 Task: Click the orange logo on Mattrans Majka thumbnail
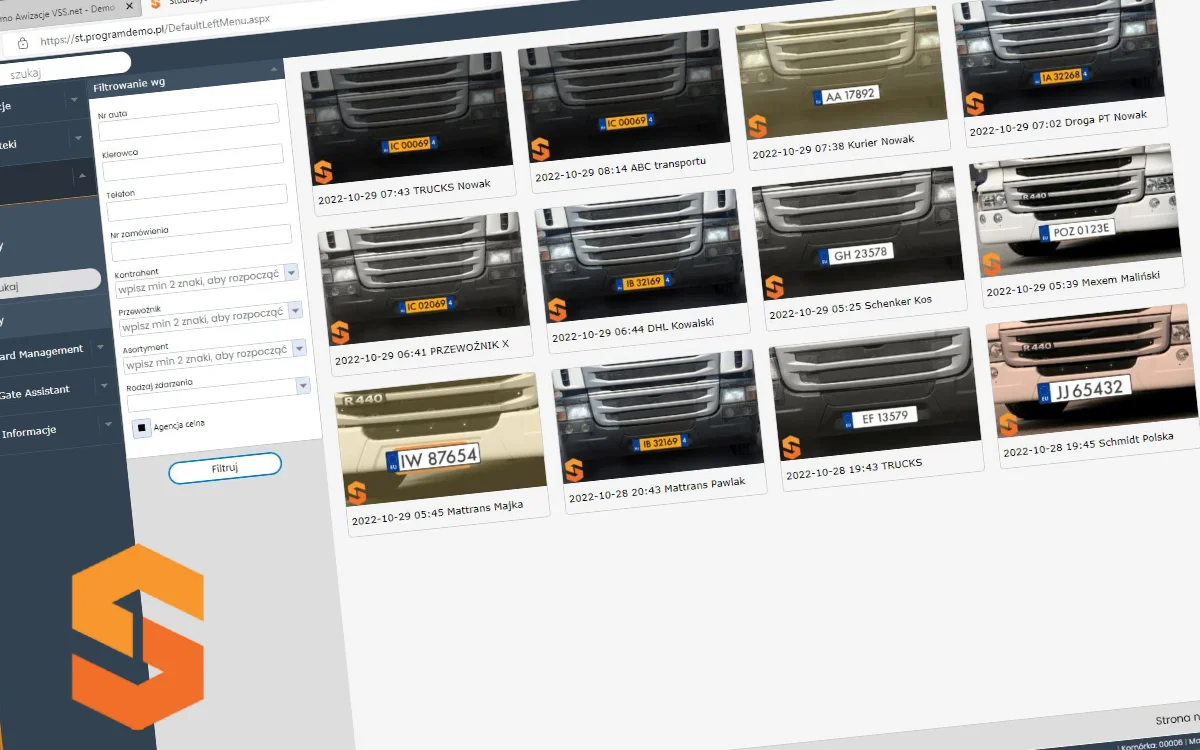[355, 492]
